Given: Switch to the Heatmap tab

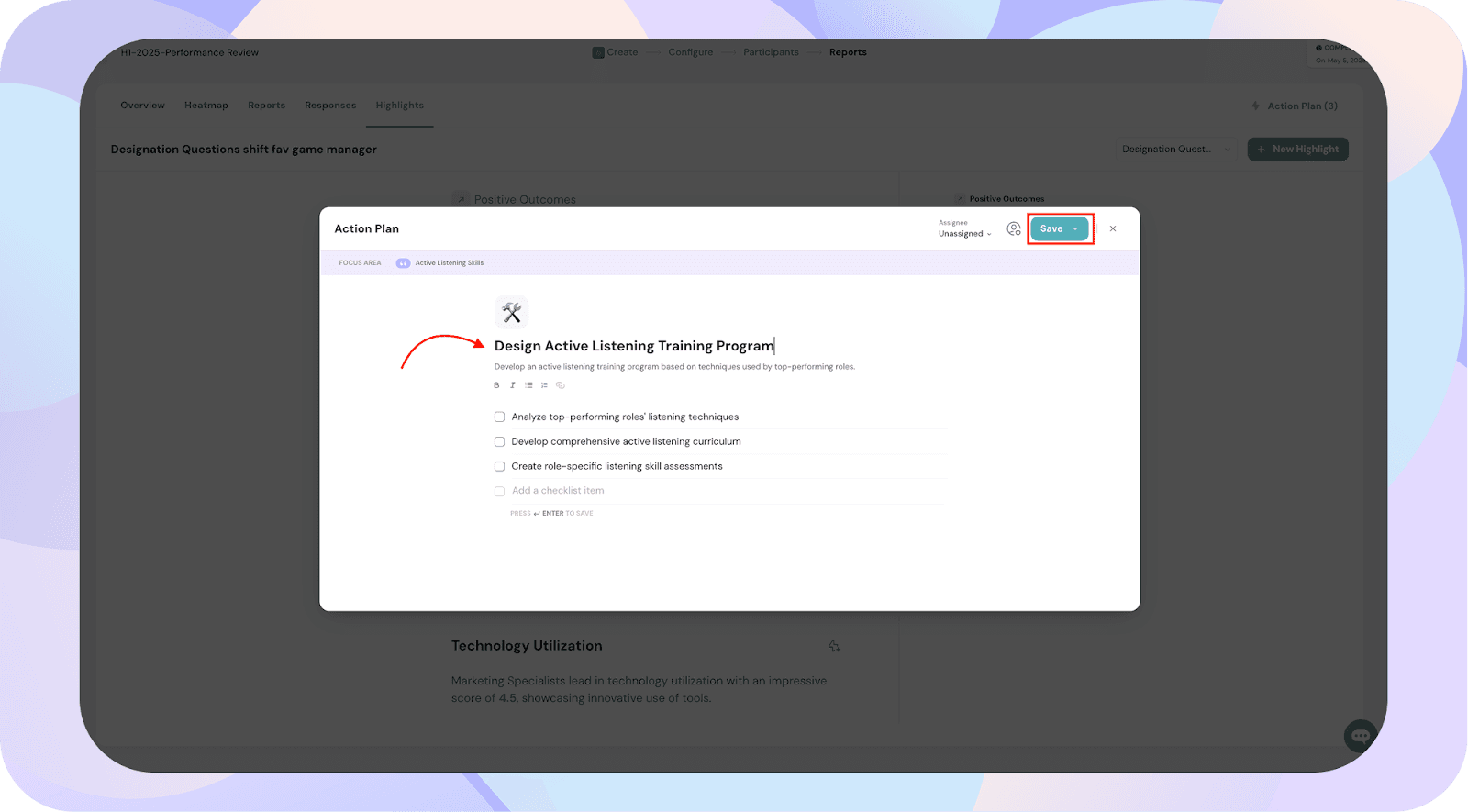Looking at the screenshot, I should 206,106.
